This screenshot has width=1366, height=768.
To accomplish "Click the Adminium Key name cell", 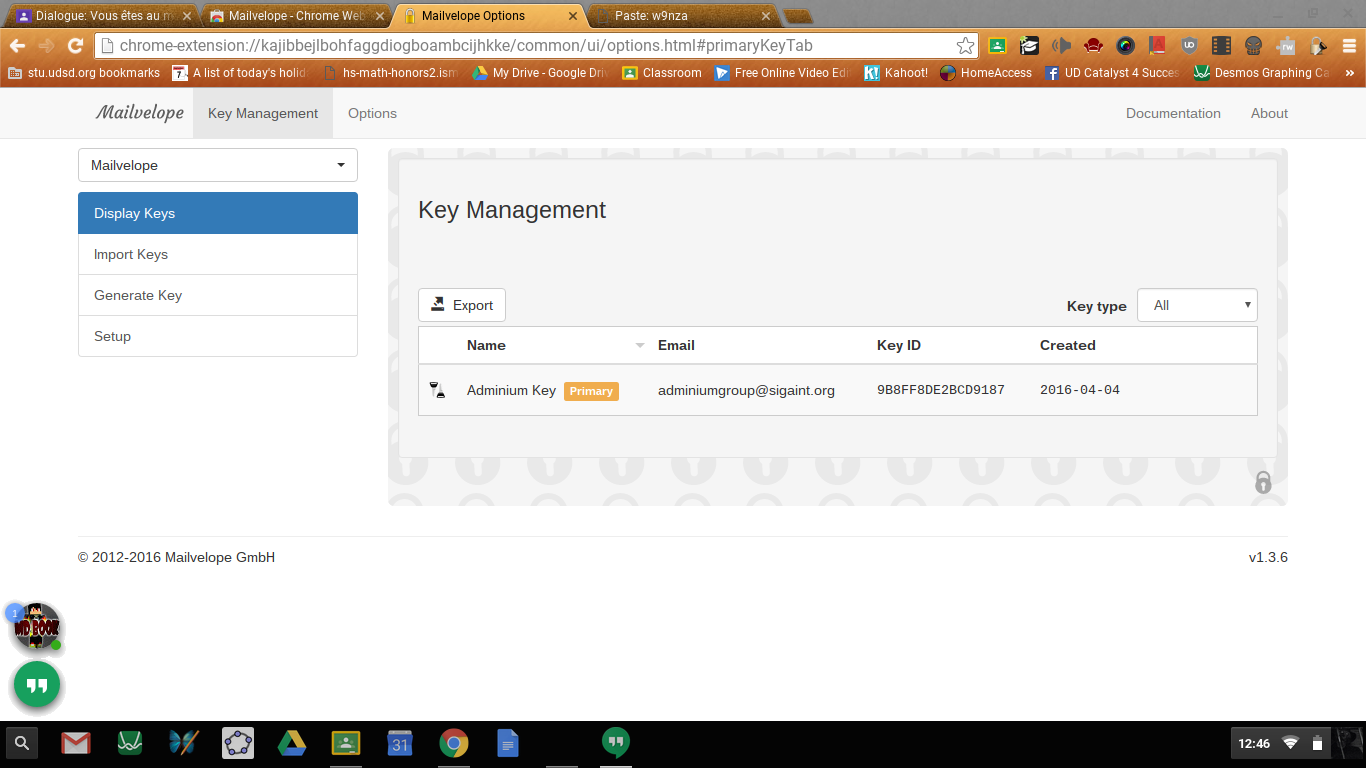I will click(511, 390).
